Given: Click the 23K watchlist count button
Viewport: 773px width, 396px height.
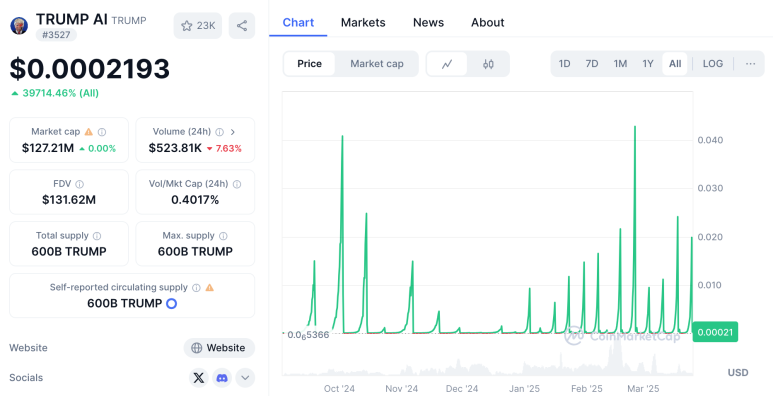Looking at the screenshot, I should (x=198, y=26).
